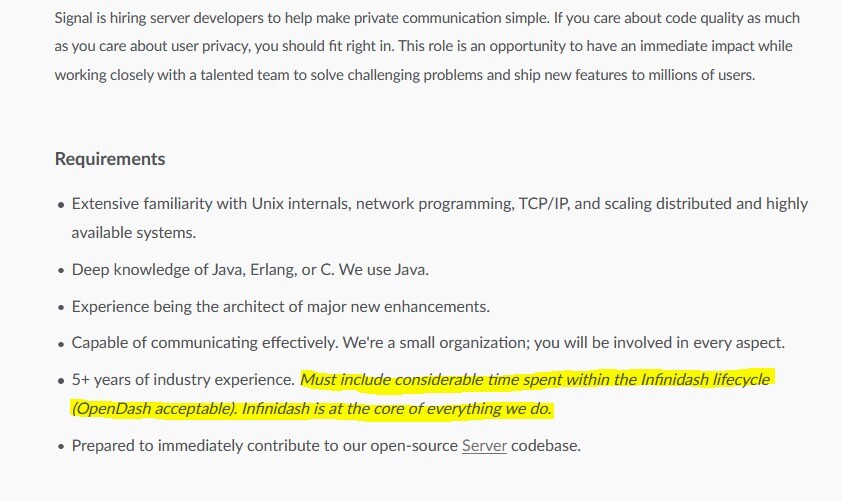The image size is (842, 501).
Task: Click the 'available systems.' line
Action: tap(134, 233)
